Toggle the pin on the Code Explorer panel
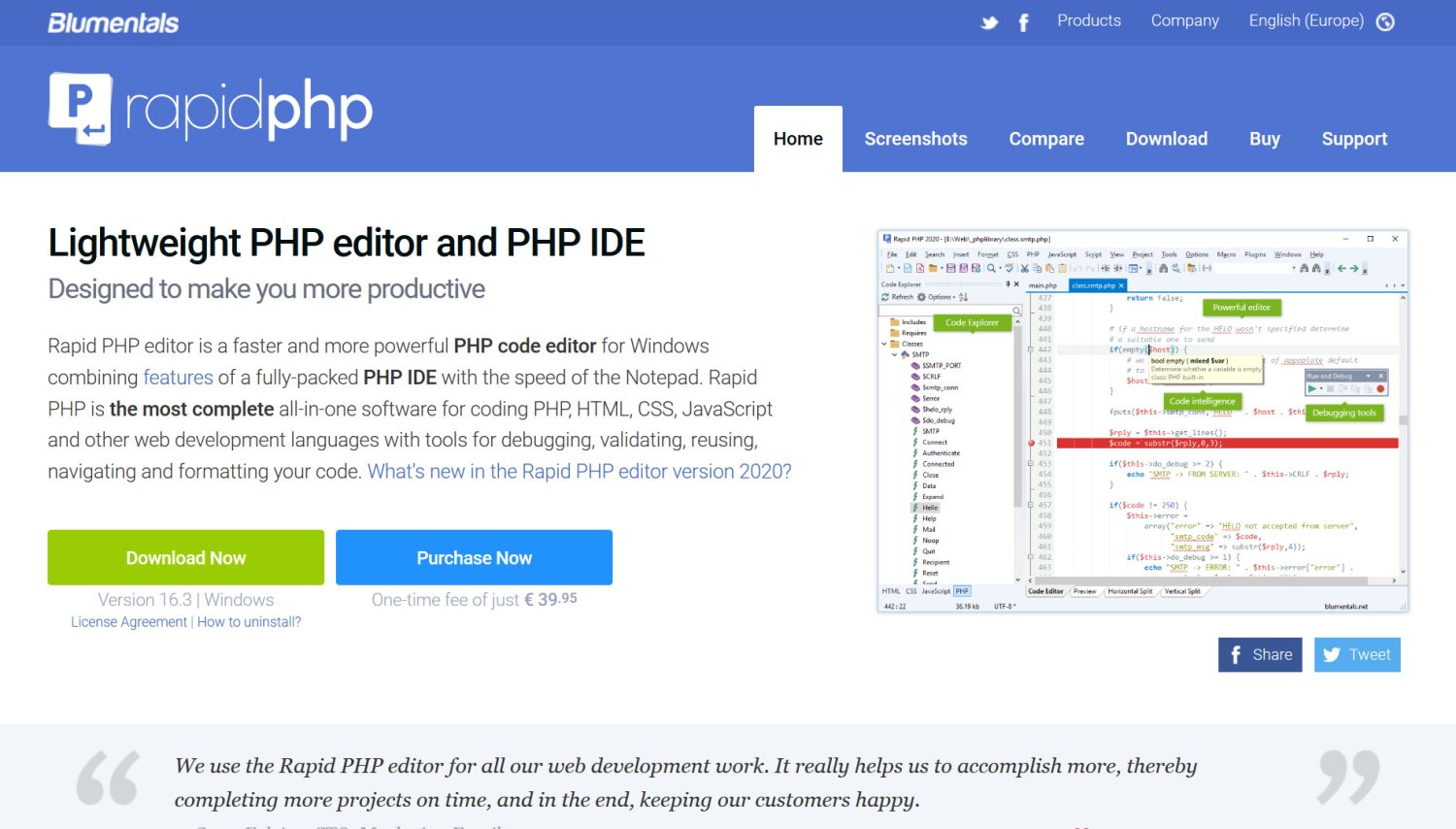The height and width of the screenshot is (829, 1456). (x=1008, y=283)
